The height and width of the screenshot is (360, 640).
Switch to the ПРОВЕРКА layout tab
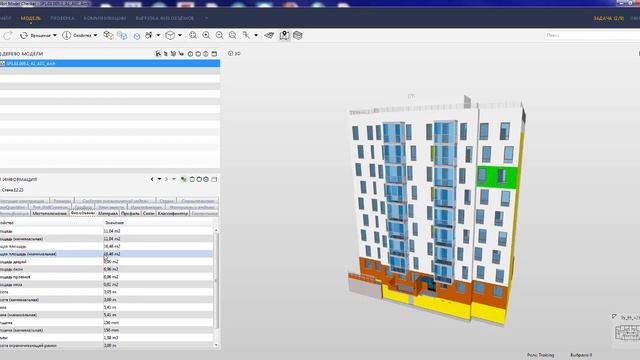click(62, 18)
